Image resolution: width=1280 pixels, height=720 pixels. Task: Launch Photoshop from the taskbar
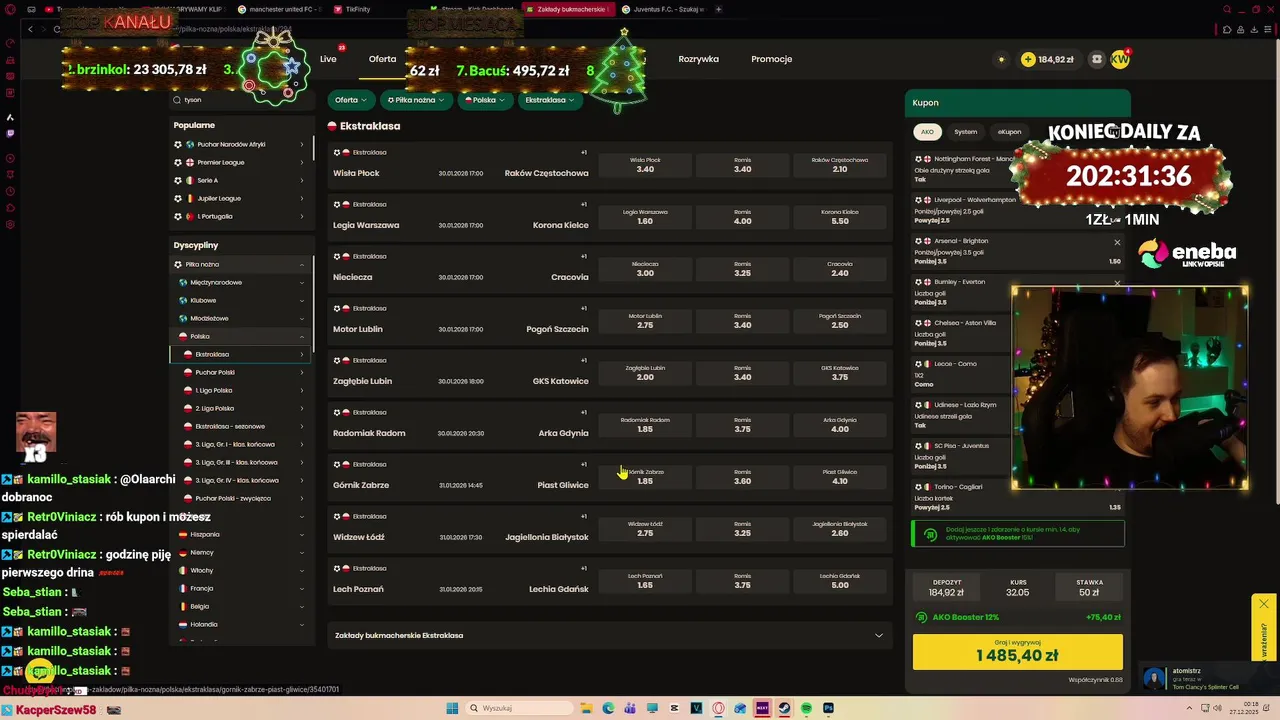828,708
